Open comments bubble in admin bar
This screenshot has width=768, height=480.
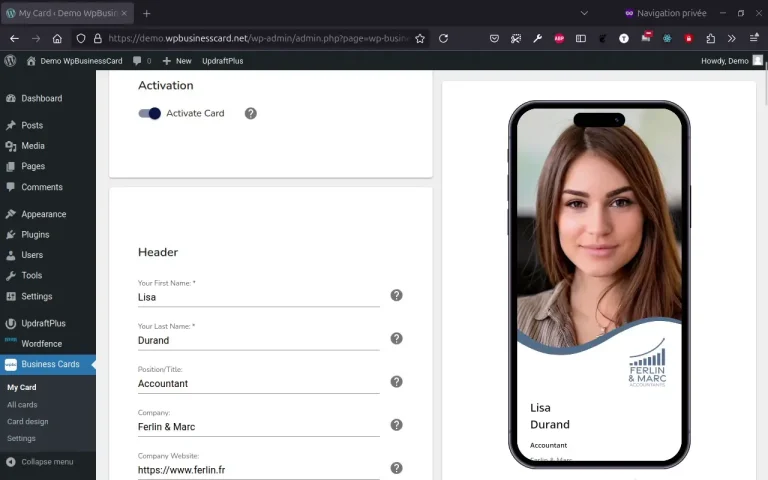coord(142,61)
